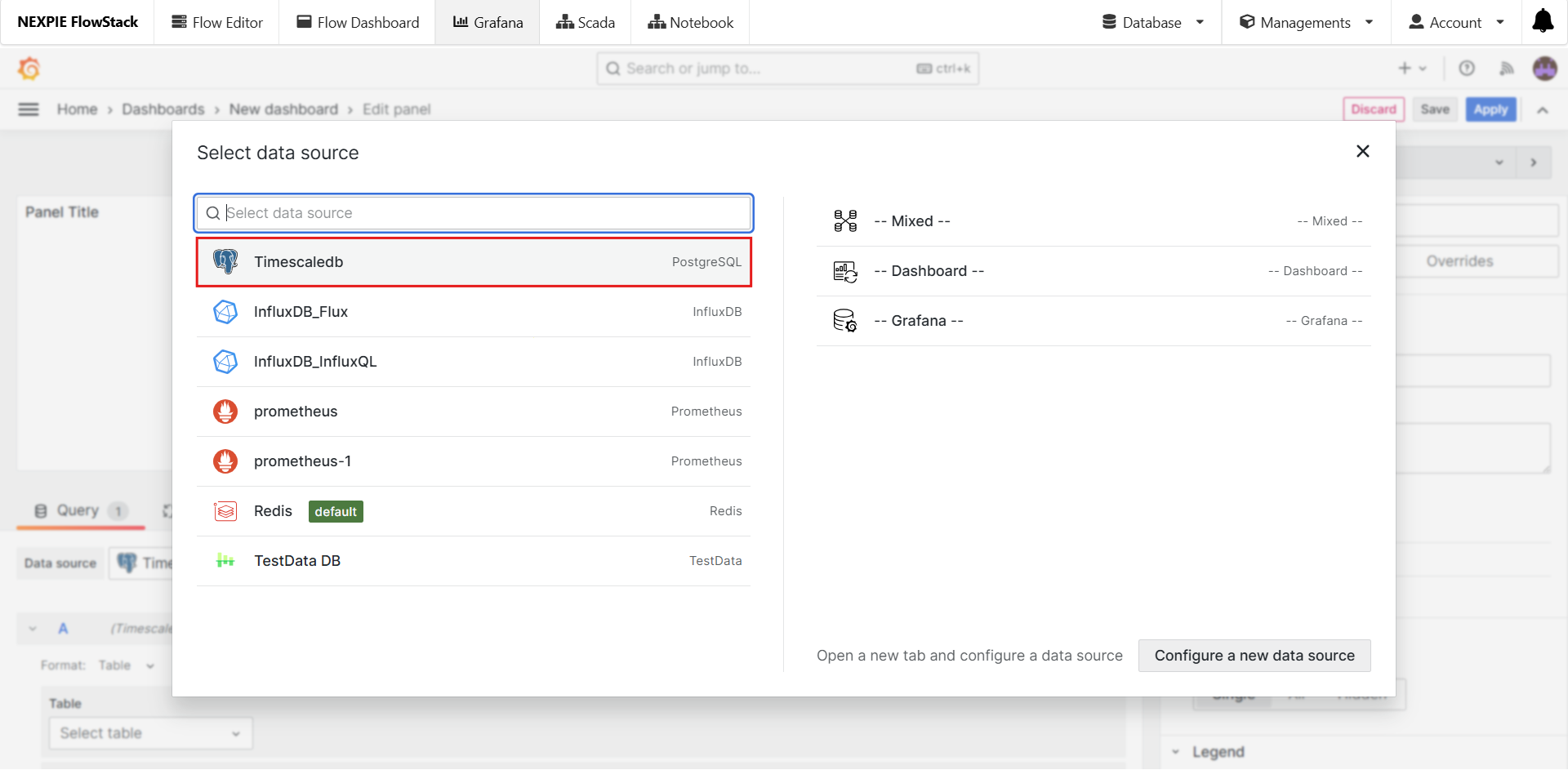This screenshot has height=770, width=1568.
Task: Go to Home breadcrumb
Action: (x=77, y=109)
